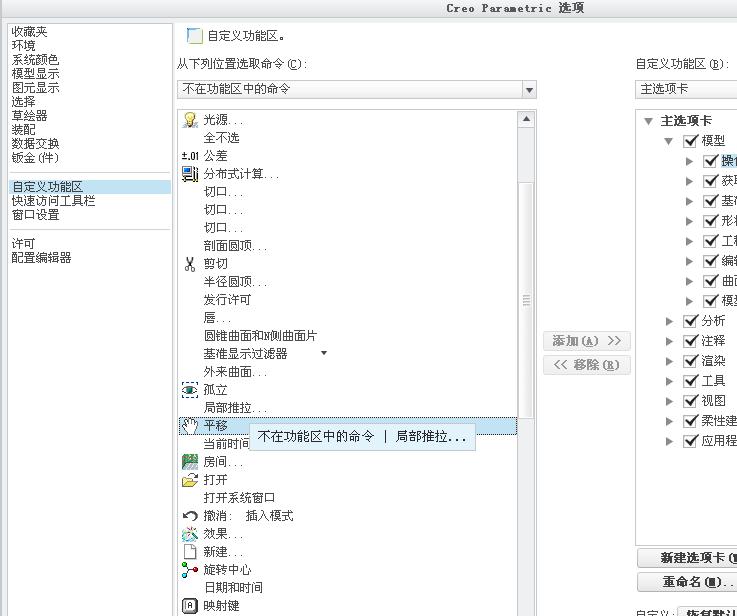Expand the 视图 tree node

[669, 401]
